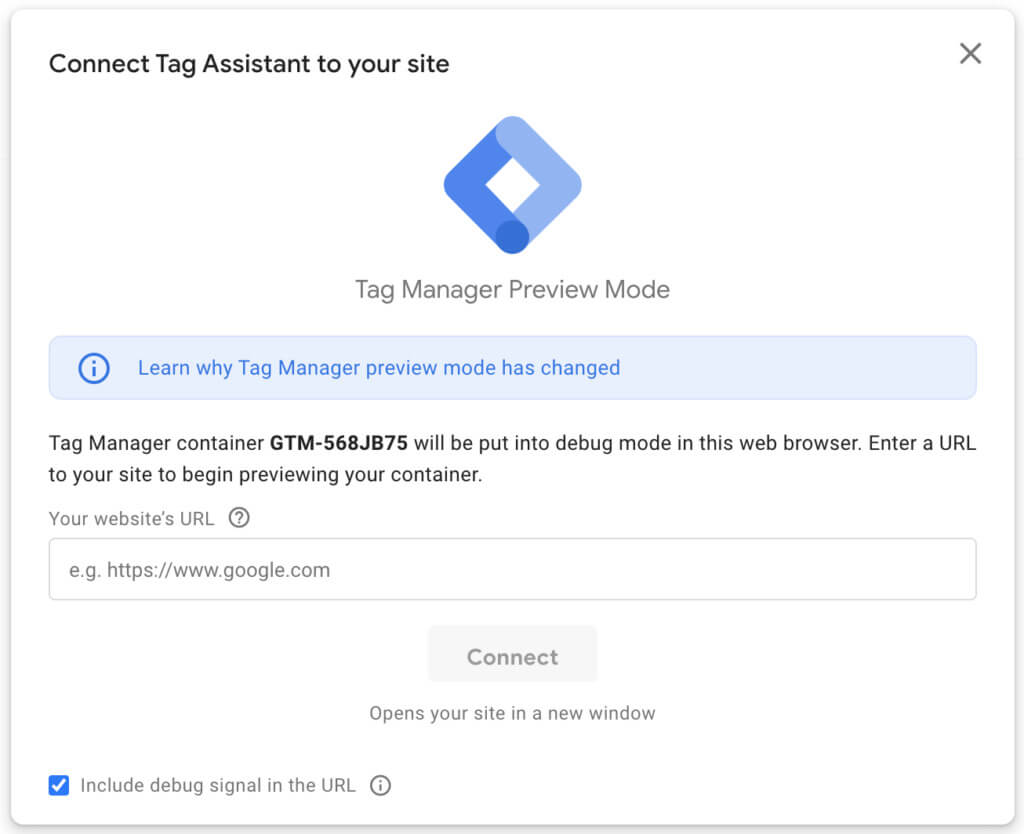The image size is (1024, 834).
Task: Open the help icon beside Your website's URL
Action: pyautogui.click(x=238, y=517)
